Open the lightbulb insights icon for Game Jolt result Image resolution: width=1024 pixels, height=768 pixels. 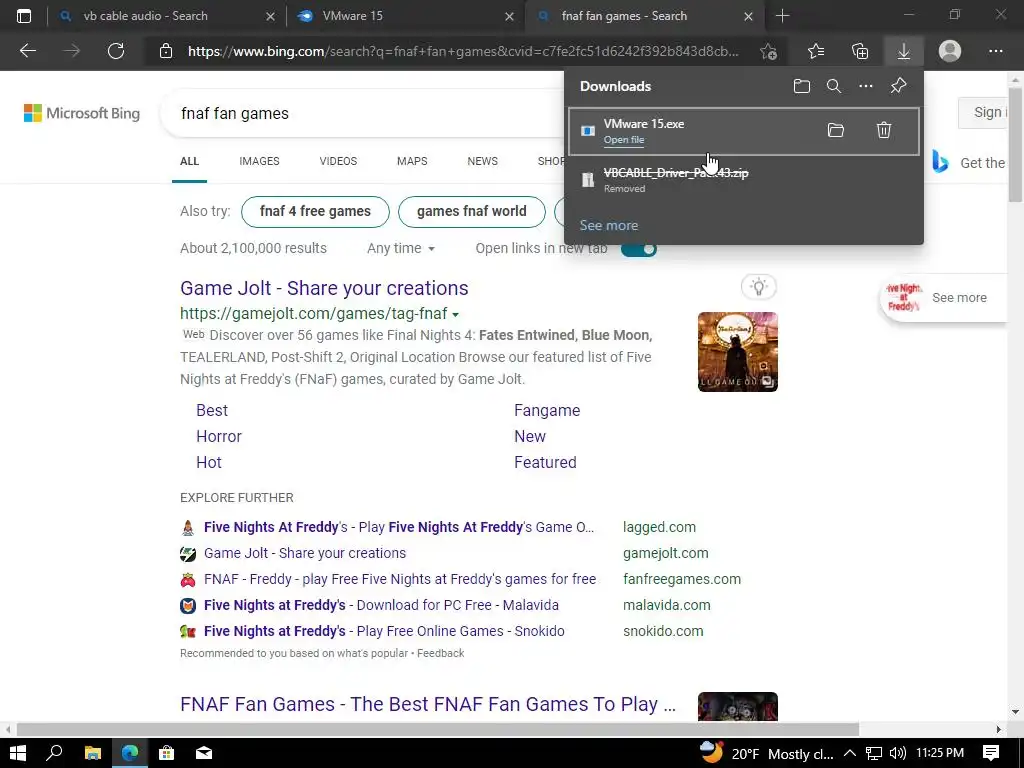[759, 287]
